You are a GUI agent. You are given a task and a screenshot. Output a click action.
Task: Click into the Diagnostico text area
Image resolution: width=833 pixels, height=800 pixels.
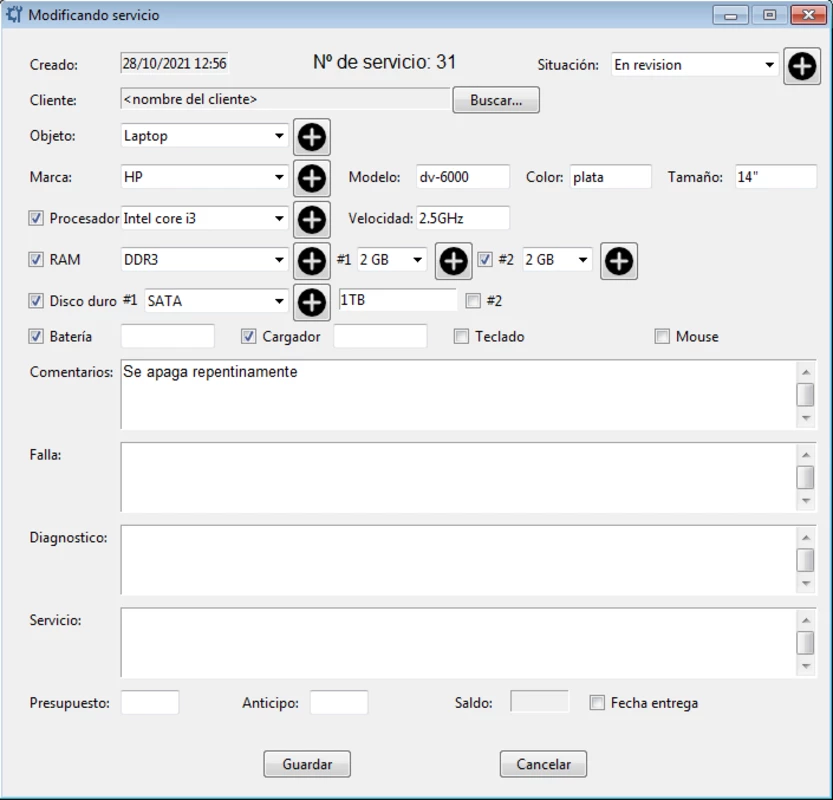tap(458, 560)
